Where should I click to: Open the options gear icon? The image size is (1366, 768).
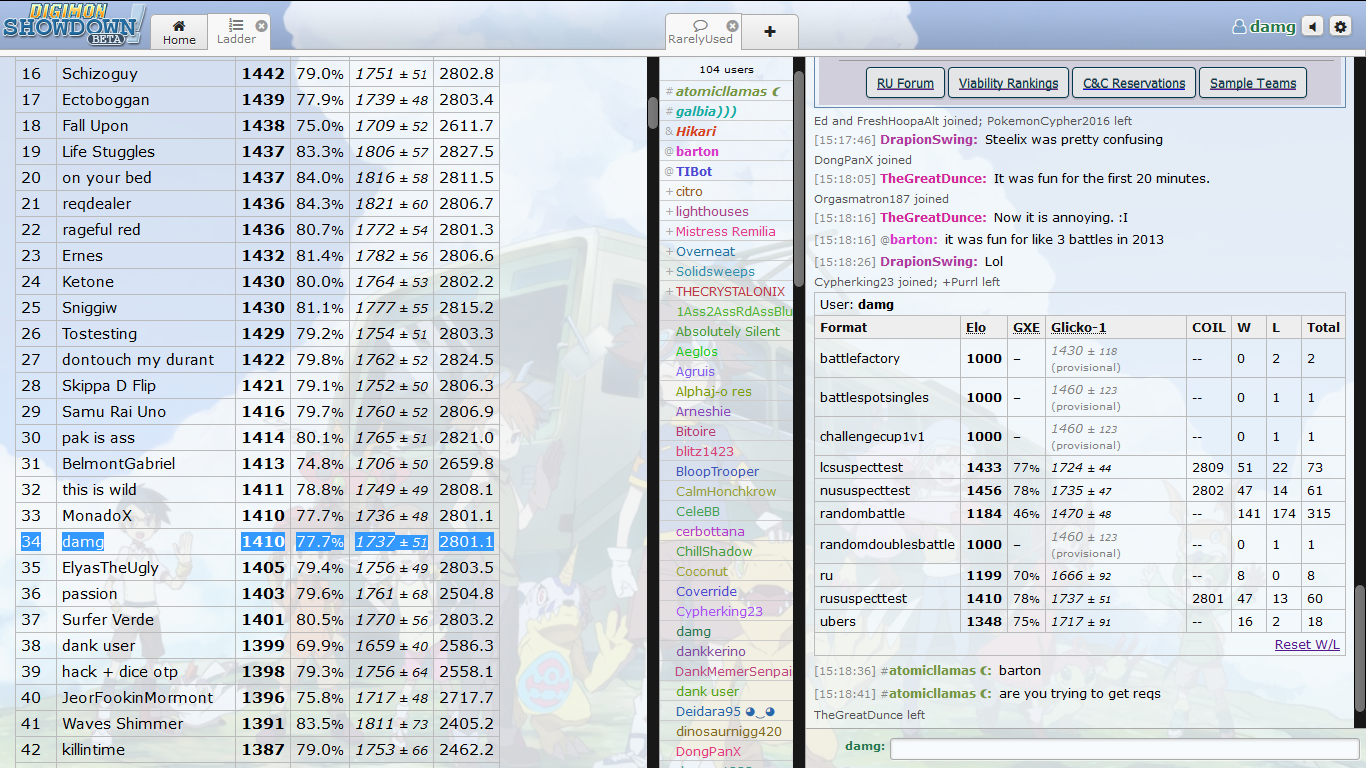pos(1341,27)
